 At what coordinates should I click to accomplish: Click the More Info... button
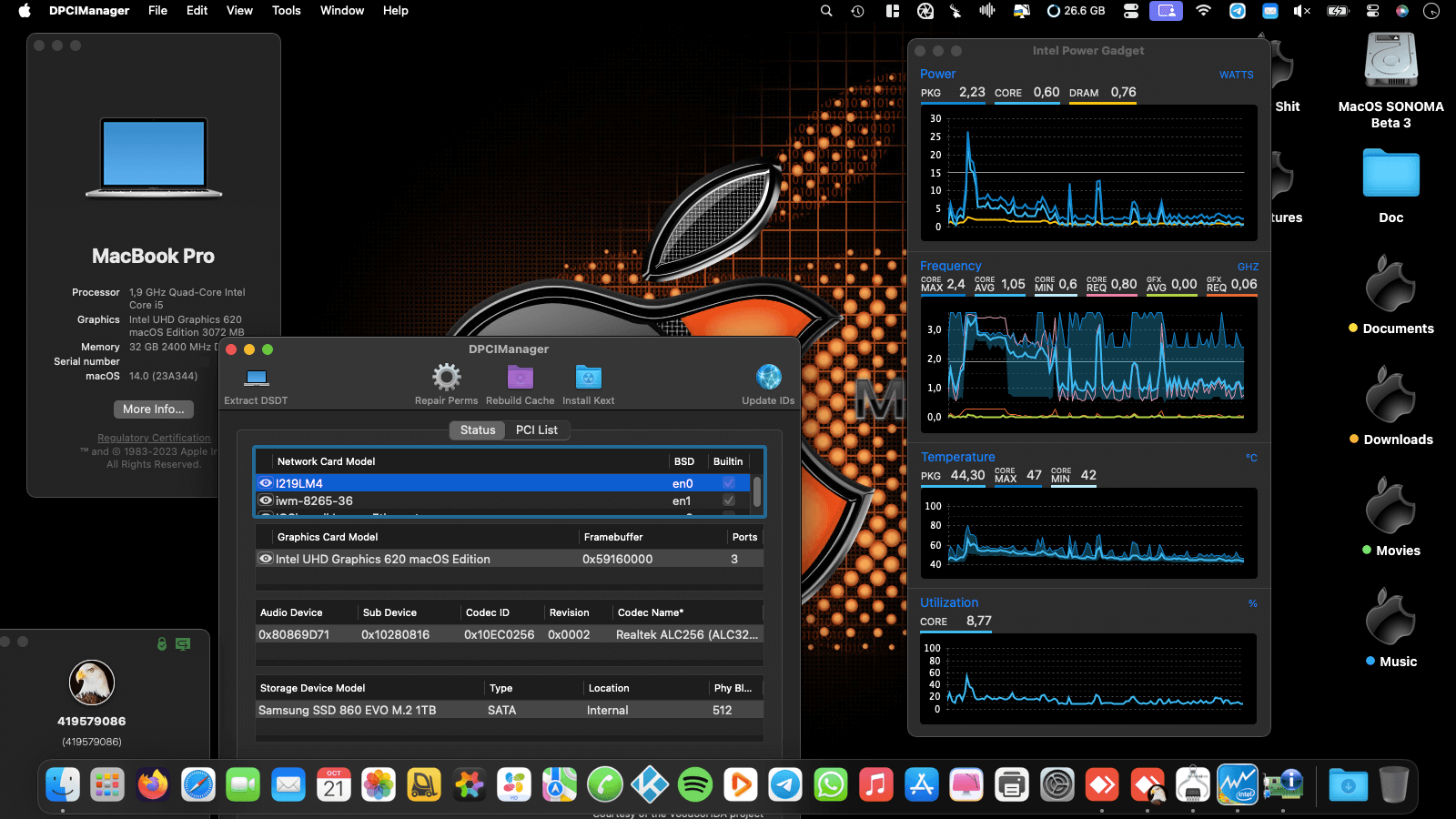154,409
